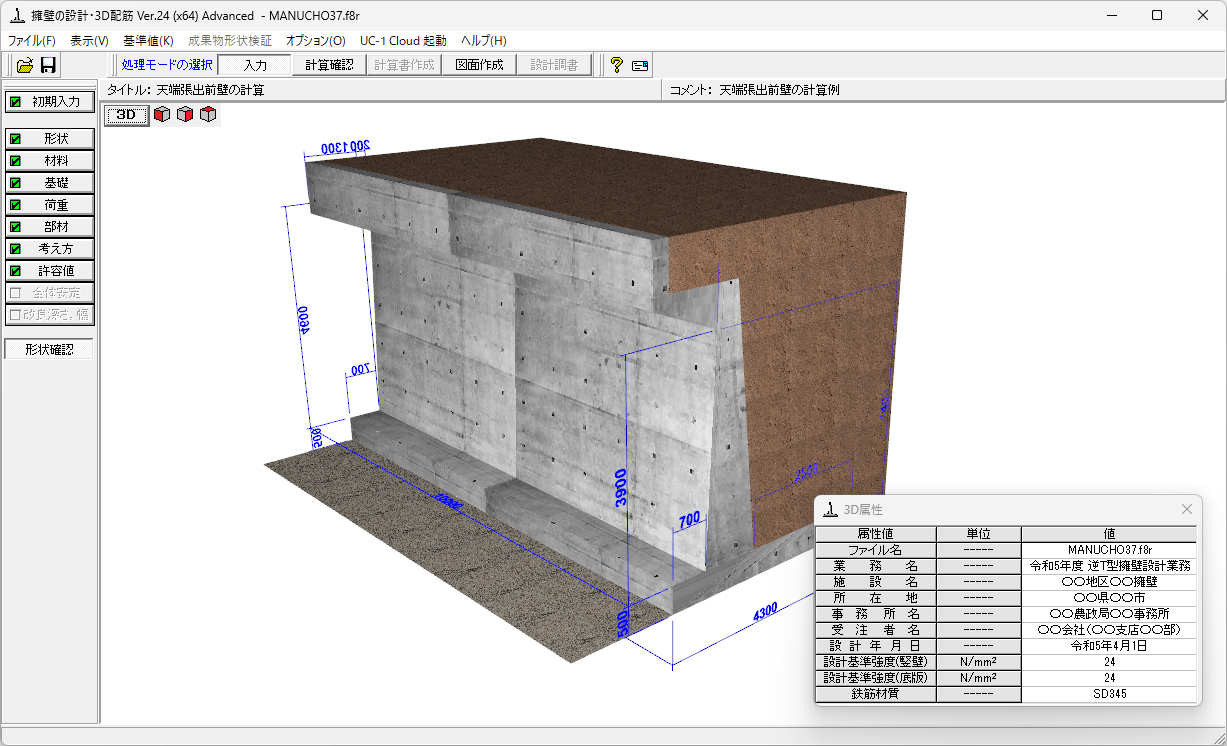Select third cube view icon
Viewport: 1227px width, 746px height.
coord(207,115)
